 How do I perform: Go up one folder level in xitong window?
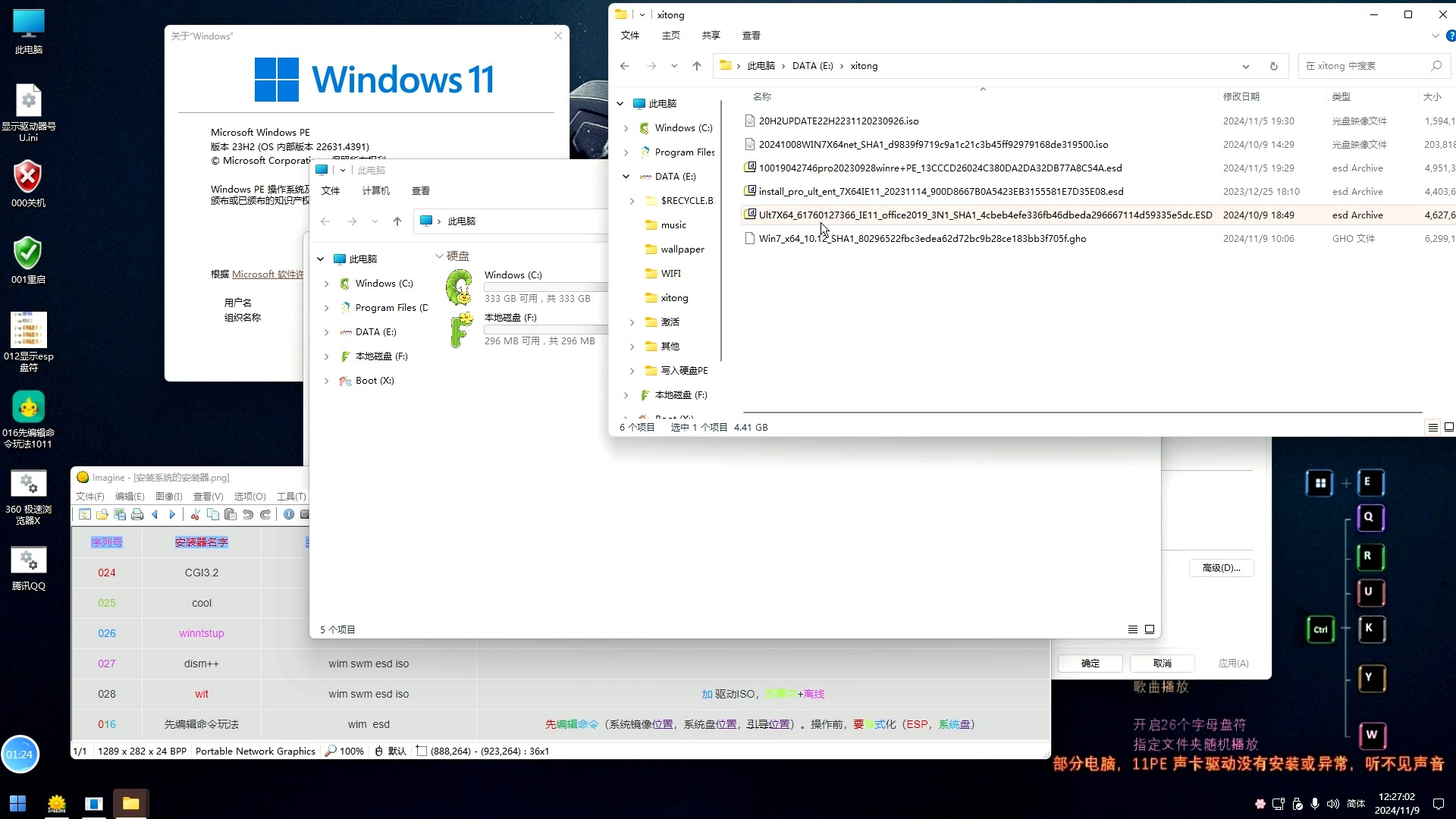tap(697, 66)
